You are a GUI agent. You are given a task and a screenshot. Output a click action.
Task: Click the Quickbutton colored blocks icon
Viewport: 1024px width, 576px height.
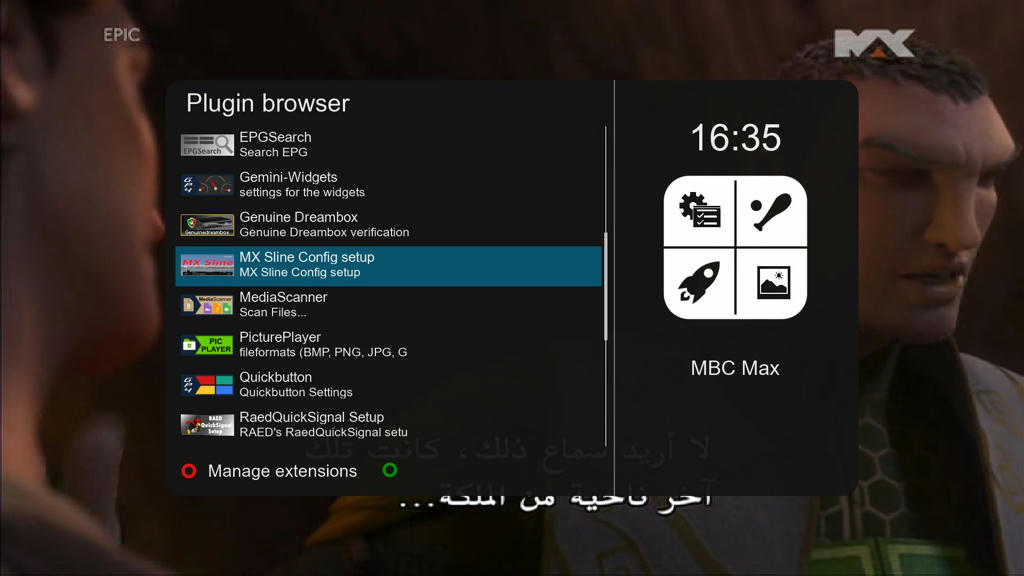(x=207, y=385)
